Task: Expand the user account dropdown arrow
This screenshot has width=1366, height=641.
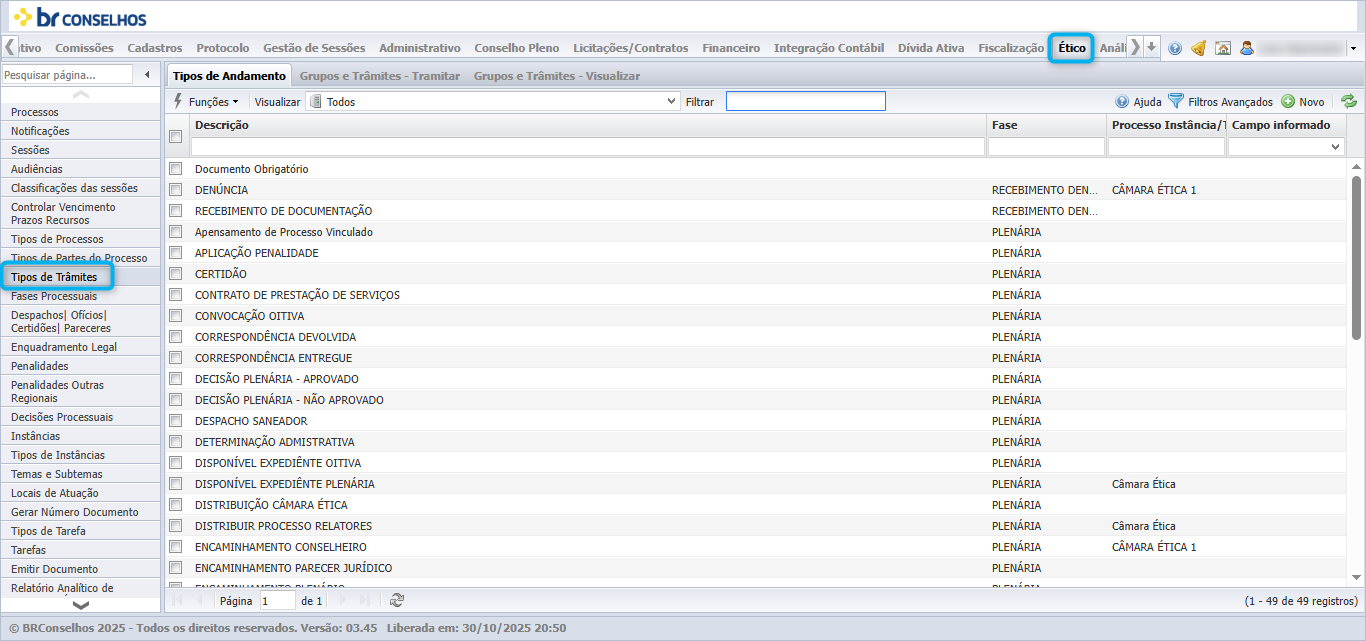Action: pyautogui.click(x=1353, y=48)
